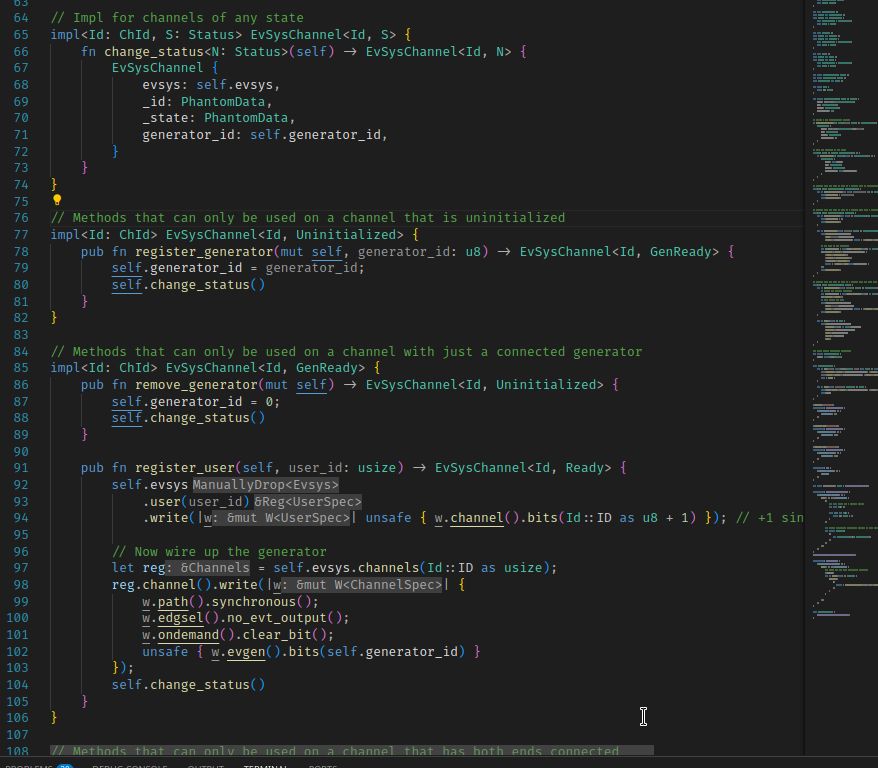
Task: Click 'EvSysChannel {' struct literal on line 67
Action: [165, 68]
